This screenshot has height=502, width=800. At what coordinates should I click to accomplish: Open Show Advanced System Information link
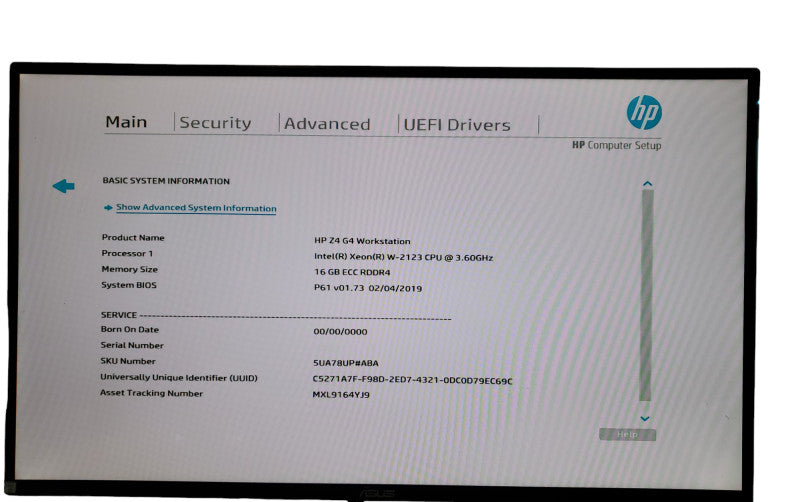coord(196,208)
